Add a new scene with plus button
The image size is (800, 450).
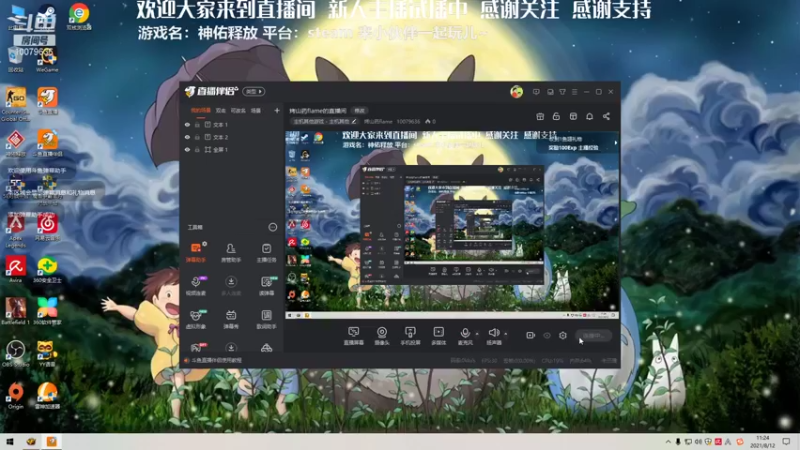[277, 110]
